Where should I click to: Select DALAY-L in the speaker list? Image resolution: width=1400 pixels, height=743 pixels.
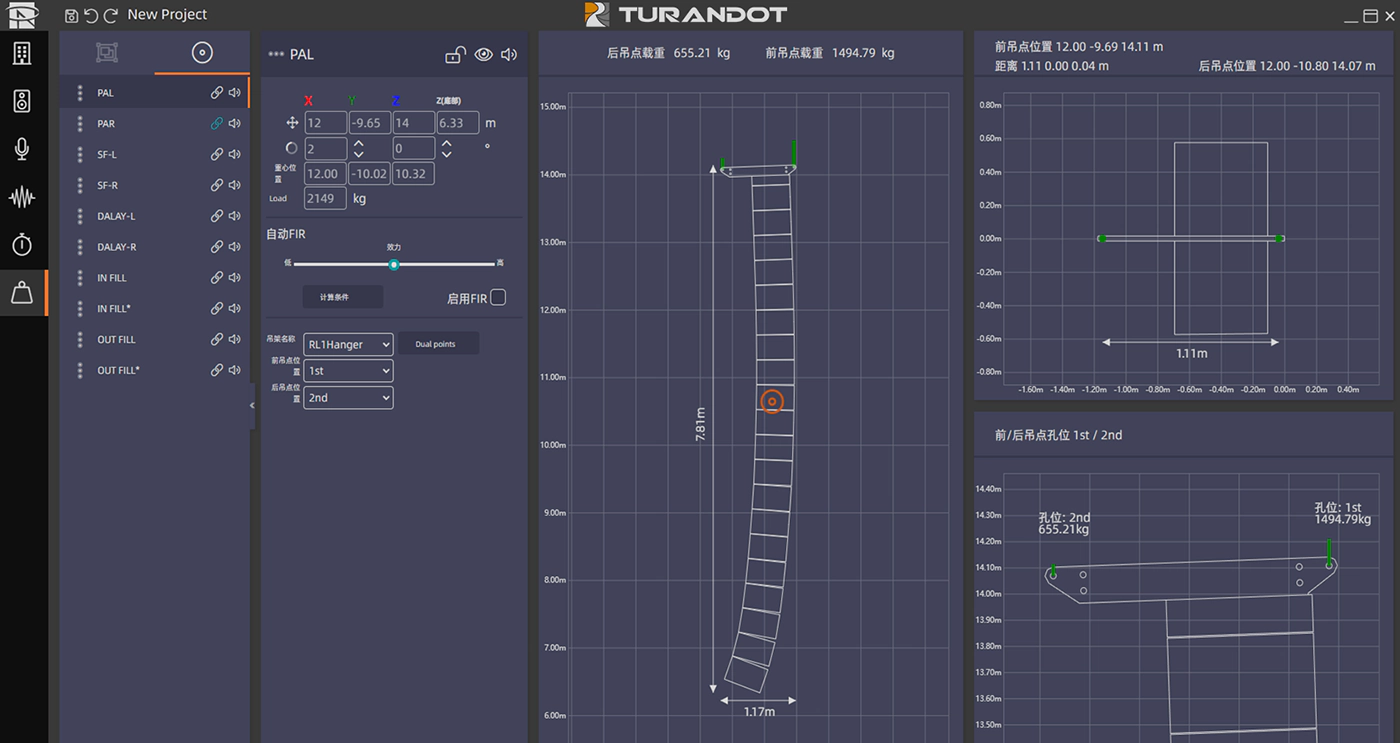point(116,217)
